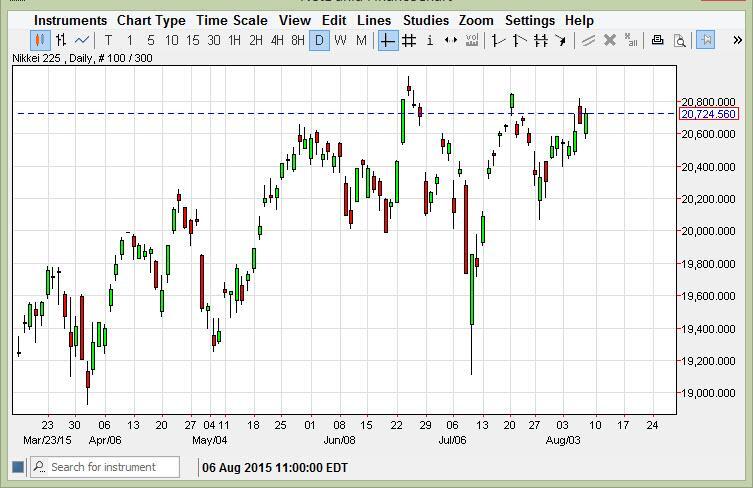753x488 pixels.
Task: Toggle the highlighted pin button in the toolbar
Action: [x=706, y=40]
